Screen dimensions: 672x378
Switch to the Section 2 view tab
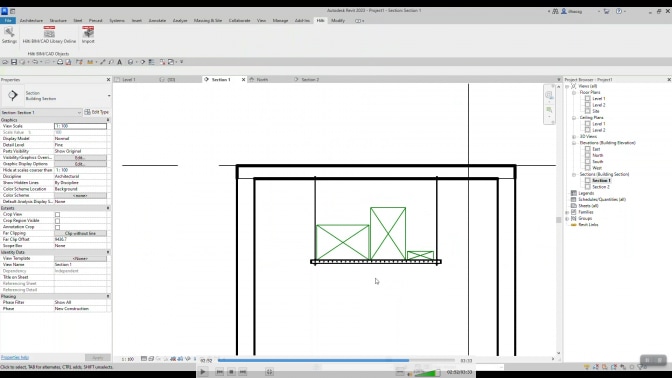point(310,80)
